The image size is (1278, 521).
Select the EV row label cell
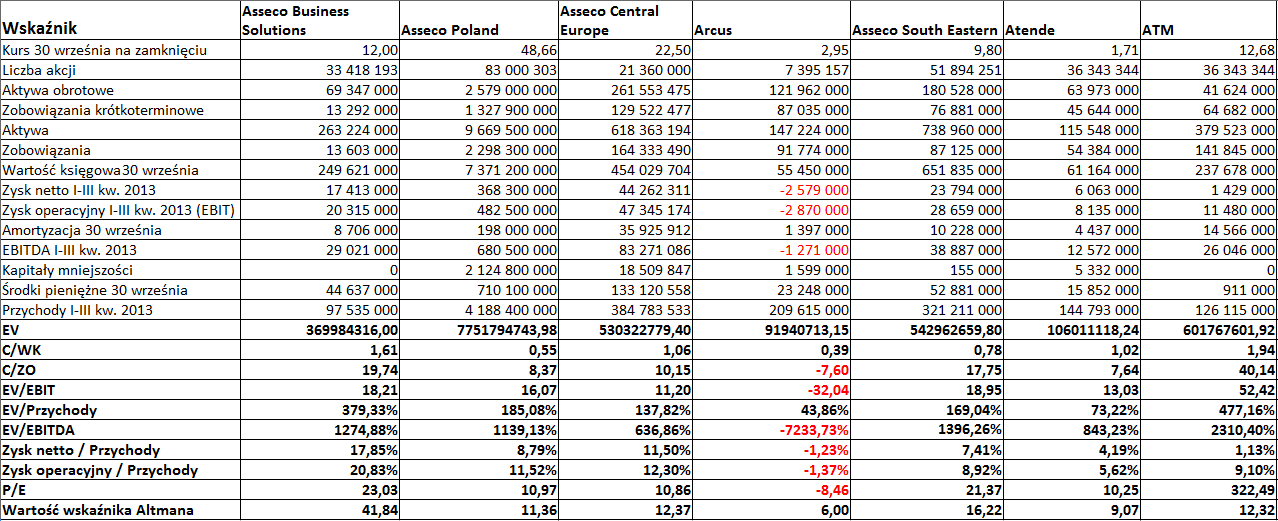120,330
